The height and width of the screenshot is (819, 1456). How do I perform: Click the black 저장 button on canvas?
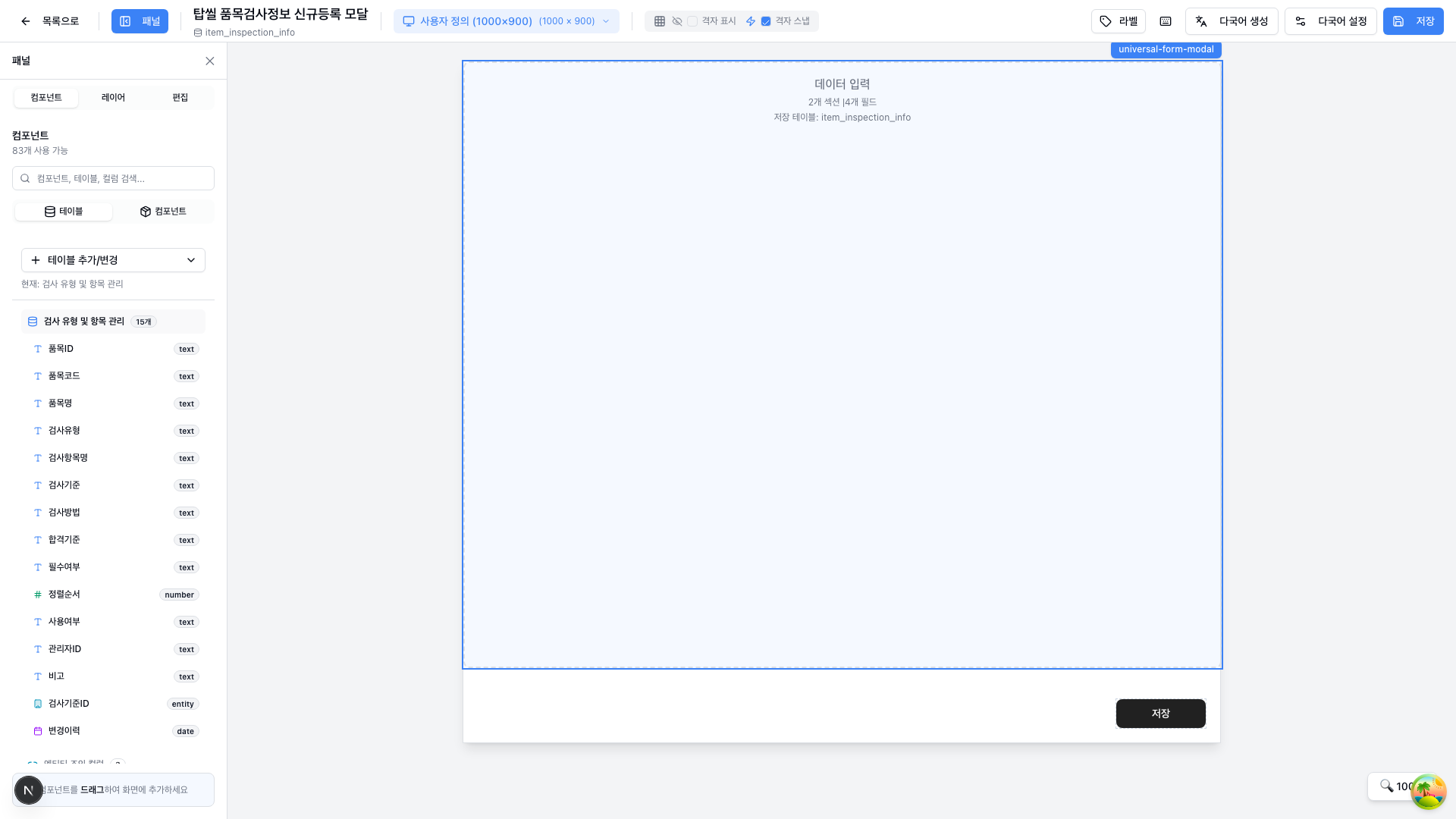pos(1160,714)
